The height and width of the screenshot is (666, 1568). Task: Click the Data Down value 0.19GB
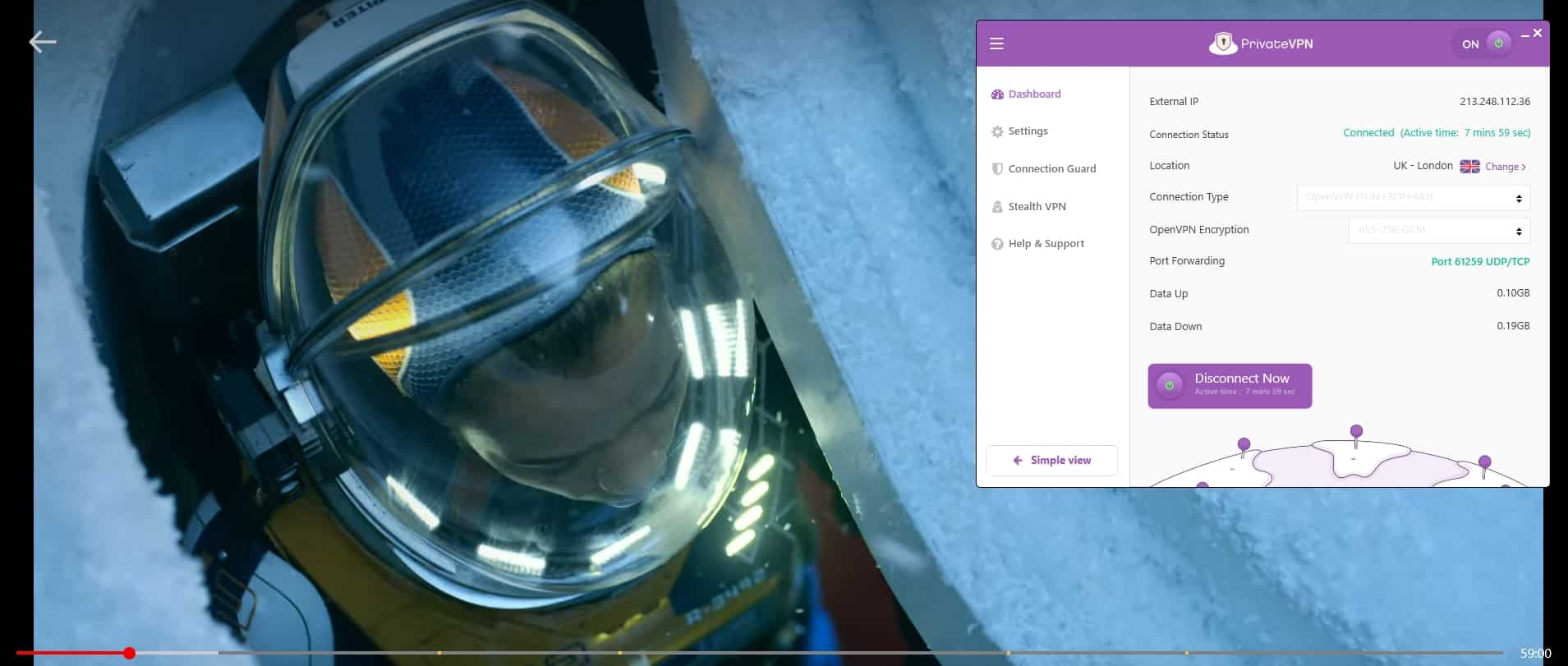tap(1513, 326)
